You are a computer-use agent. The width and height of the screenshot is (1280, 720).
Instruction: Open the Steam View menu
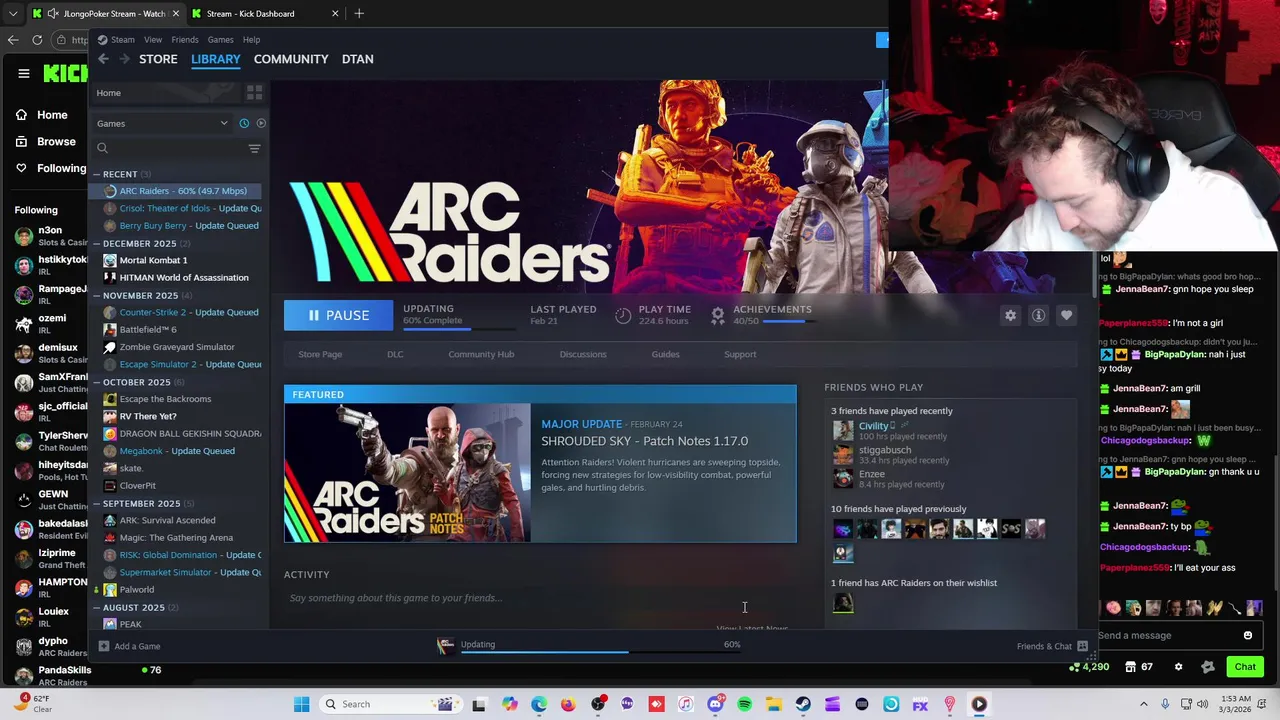point(153,40)
